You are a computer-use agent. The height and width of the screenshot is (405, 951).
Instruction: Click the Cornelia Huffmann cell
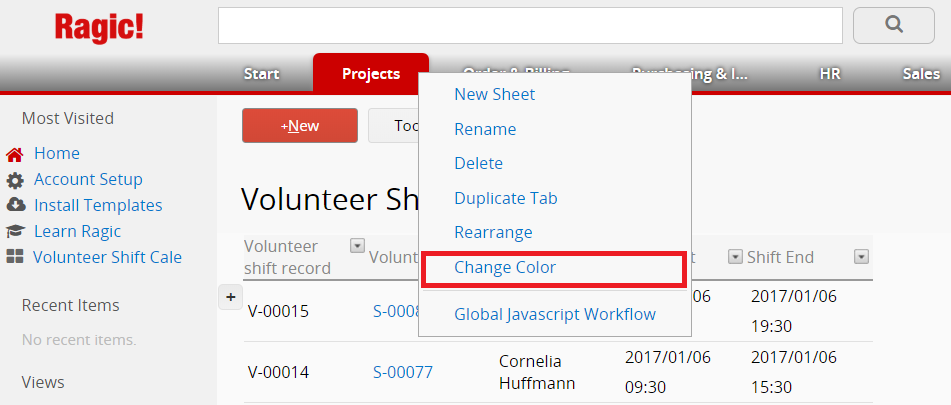coord(537,372)
